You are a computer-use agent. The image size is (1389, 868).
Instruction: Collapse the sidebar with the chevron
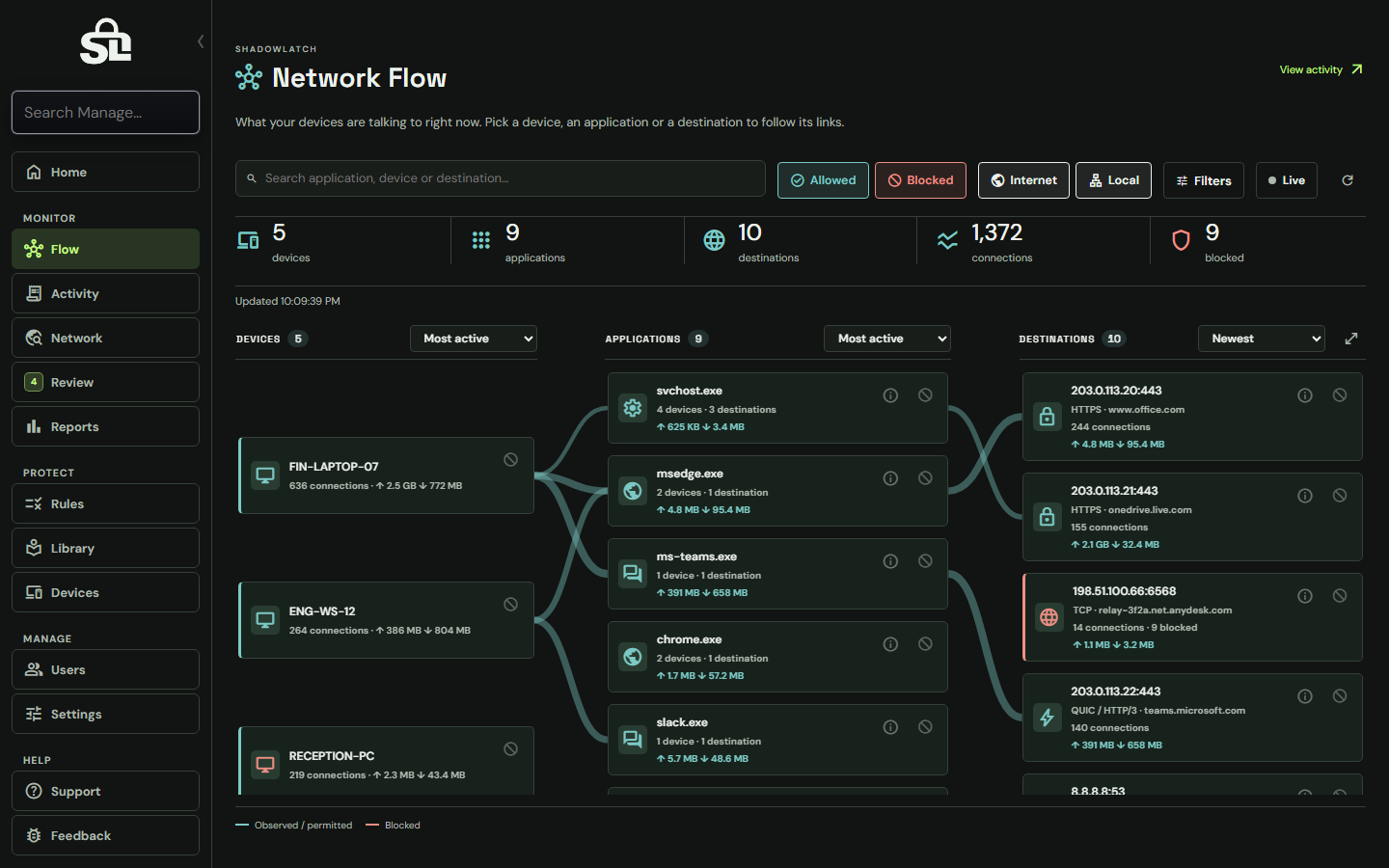(x=201, y=41)
